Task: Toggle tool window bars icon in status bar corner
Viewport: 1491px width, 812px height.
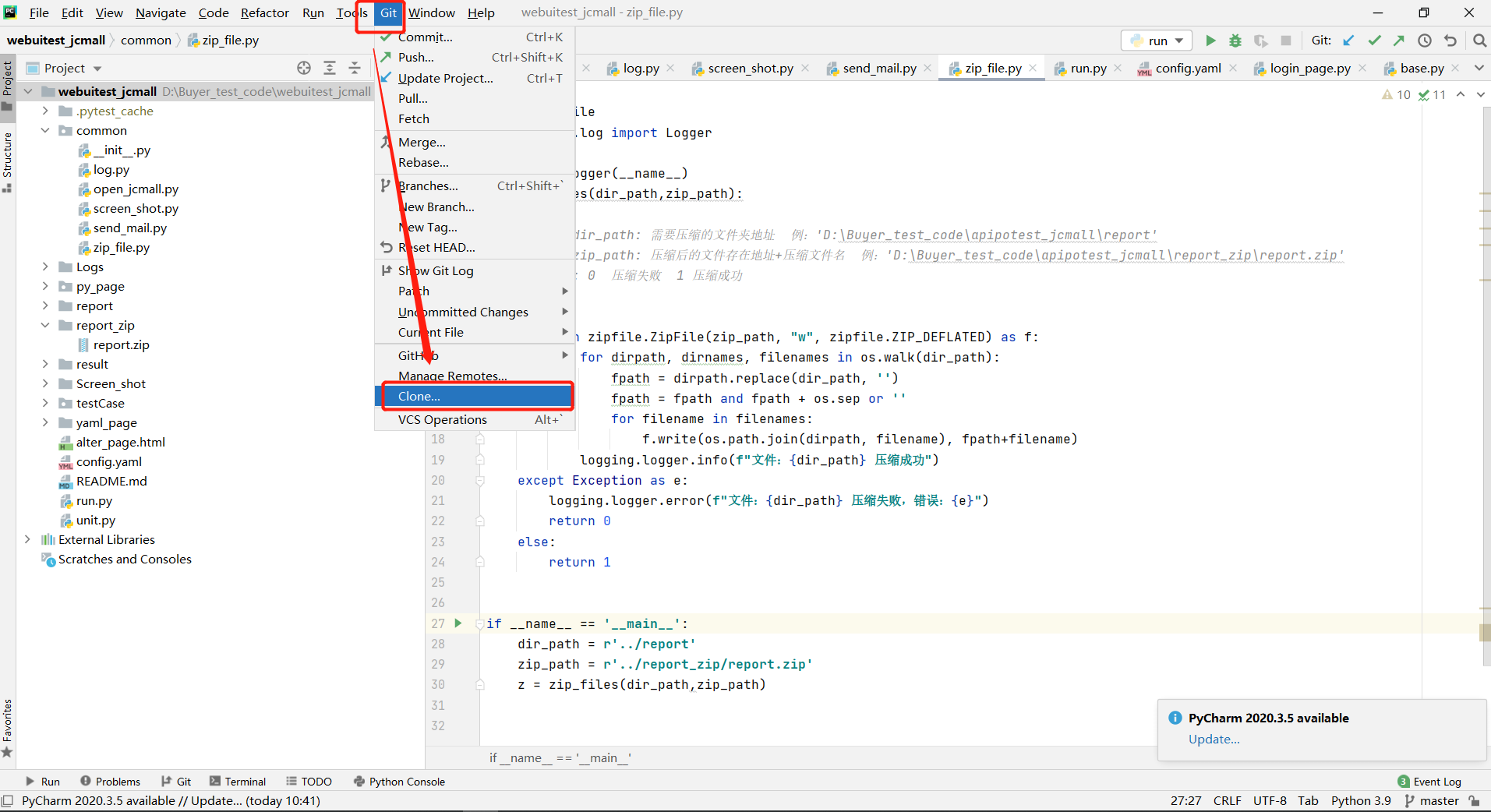Action: pyautogui.click(x=8, y=801)
